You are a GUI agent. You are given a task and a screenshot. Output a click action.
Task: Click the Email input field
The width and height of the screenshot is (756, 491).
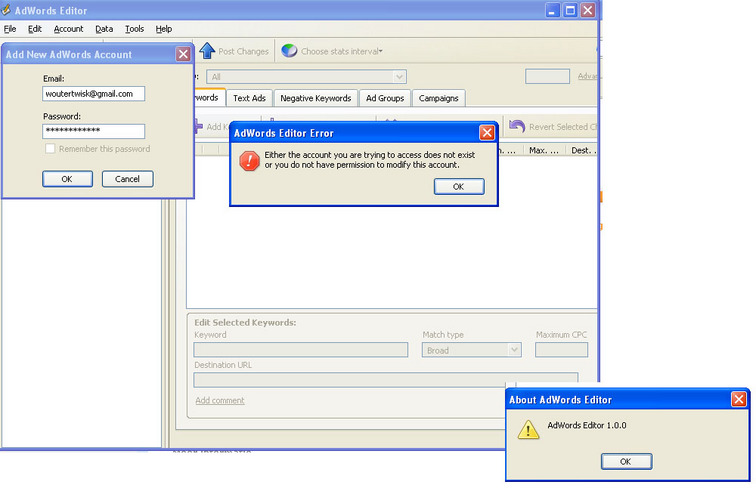[x=94, y=94]
